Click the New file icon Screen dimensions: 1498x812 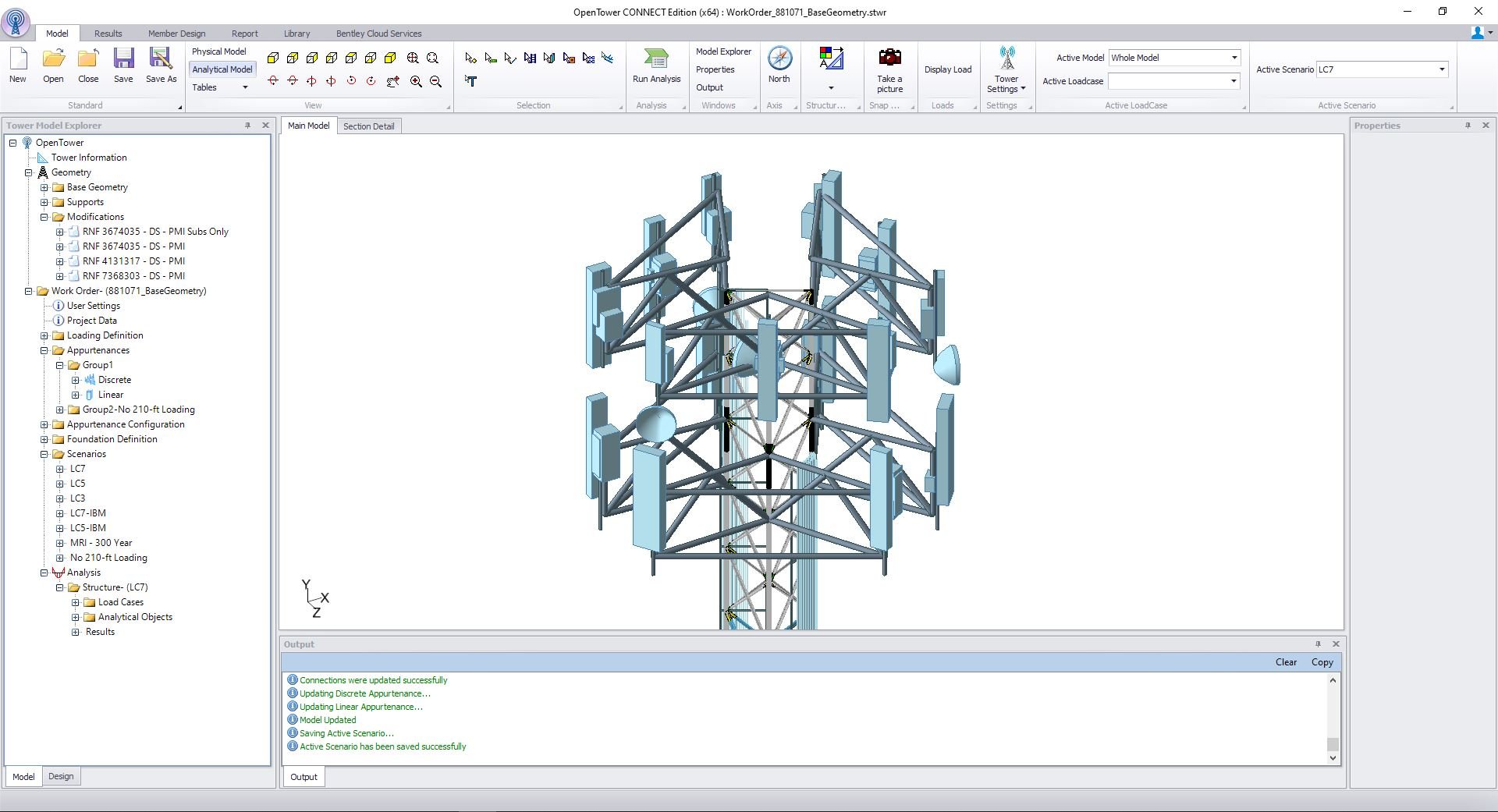pos(17,59)
